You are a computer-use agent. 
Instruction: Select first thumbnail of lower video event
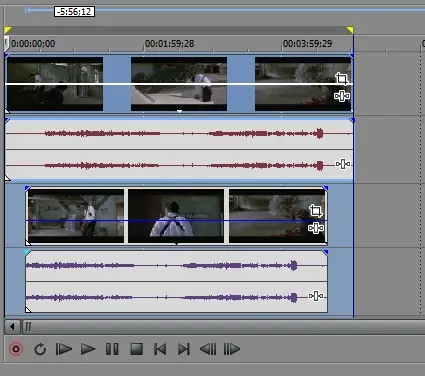tap(76, 216)
